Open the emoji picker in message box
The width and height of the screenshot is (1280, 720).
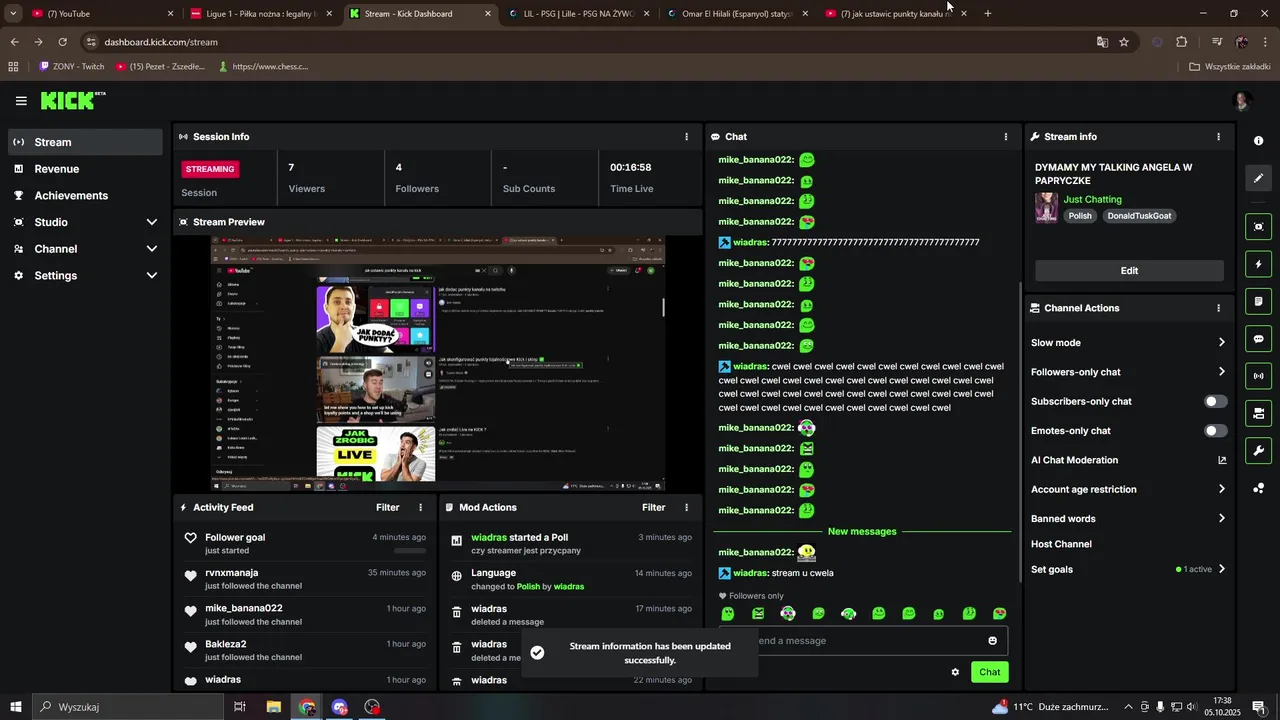(993, 641)
